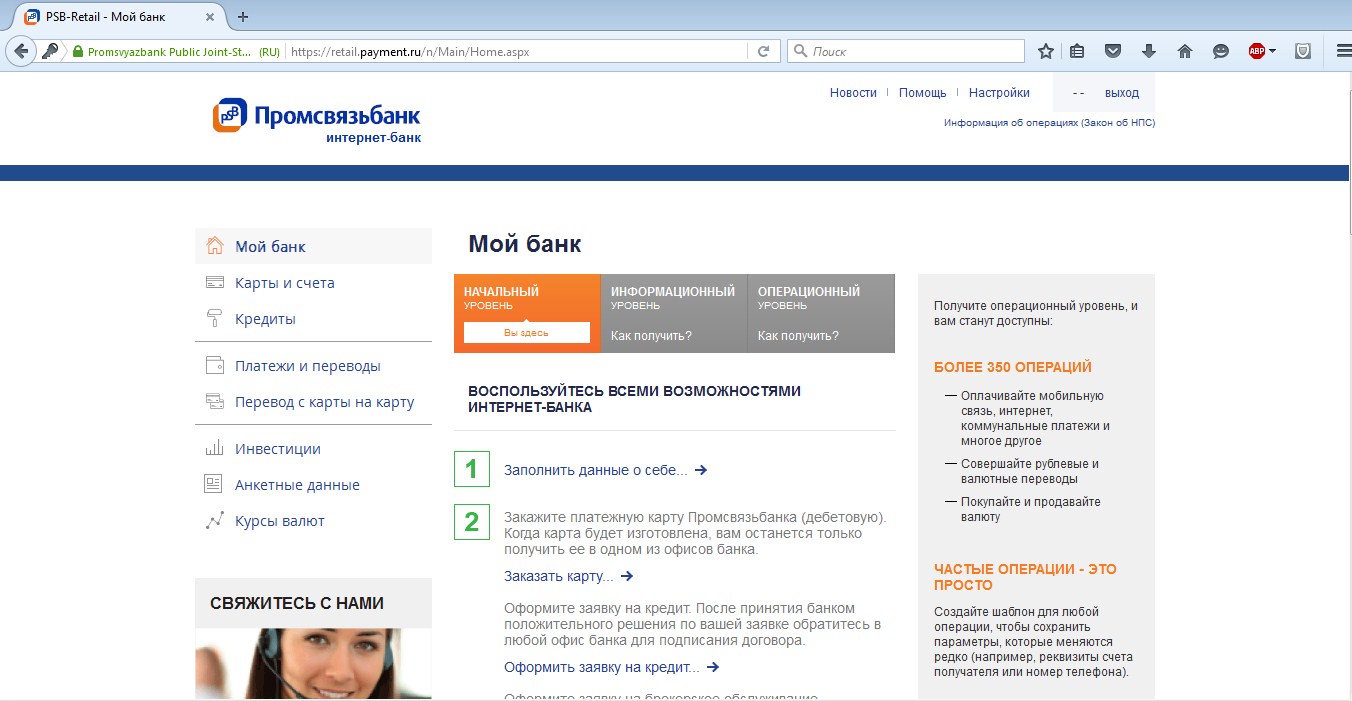Click Как получить? under ИНФОРМАЦИОННЫЙ
The height and width of the screenshot is (701, 1352).
pos(651,336)
